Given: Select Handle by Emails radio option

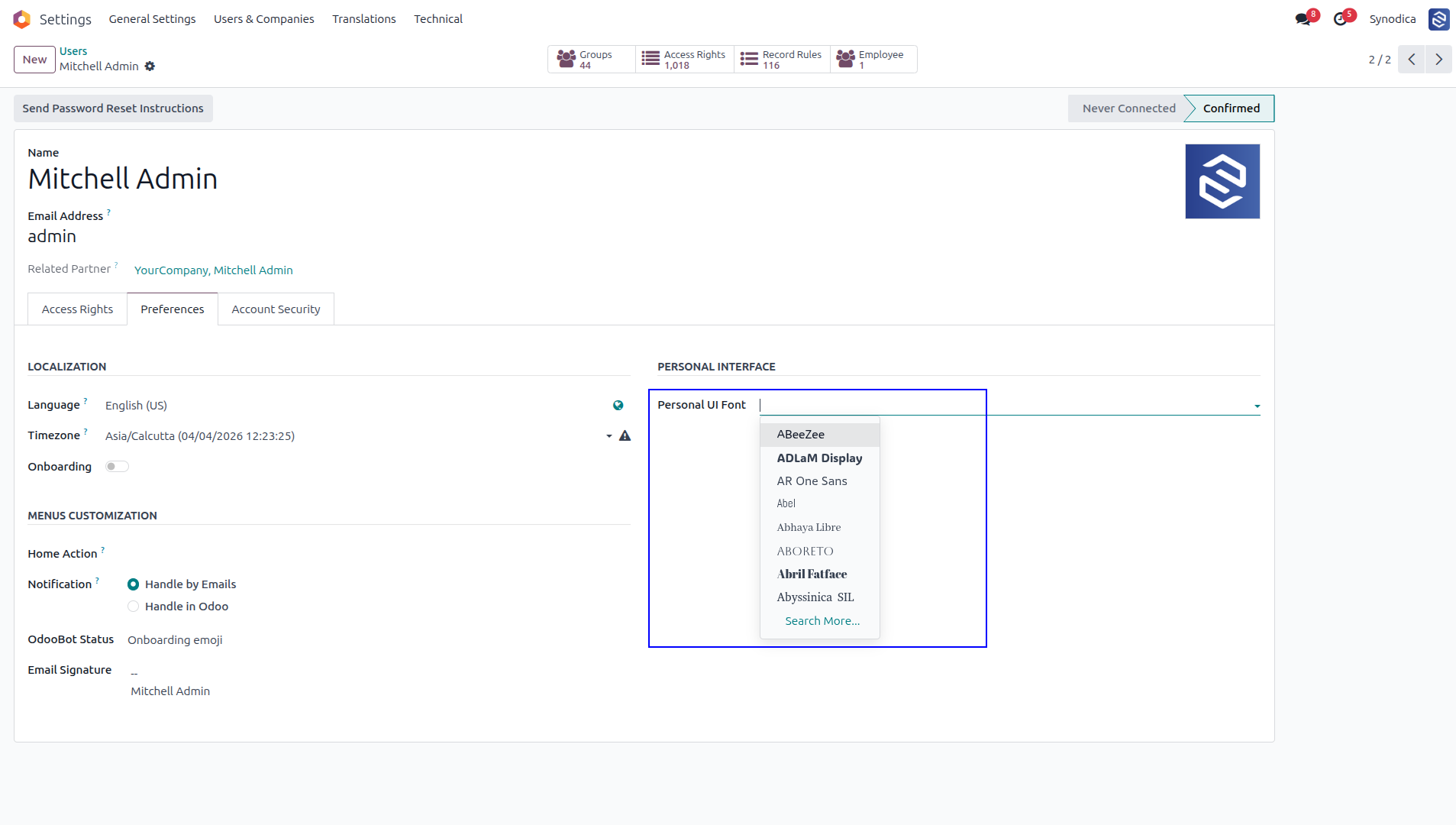Looking at the screenshot, I should point(133,584).
